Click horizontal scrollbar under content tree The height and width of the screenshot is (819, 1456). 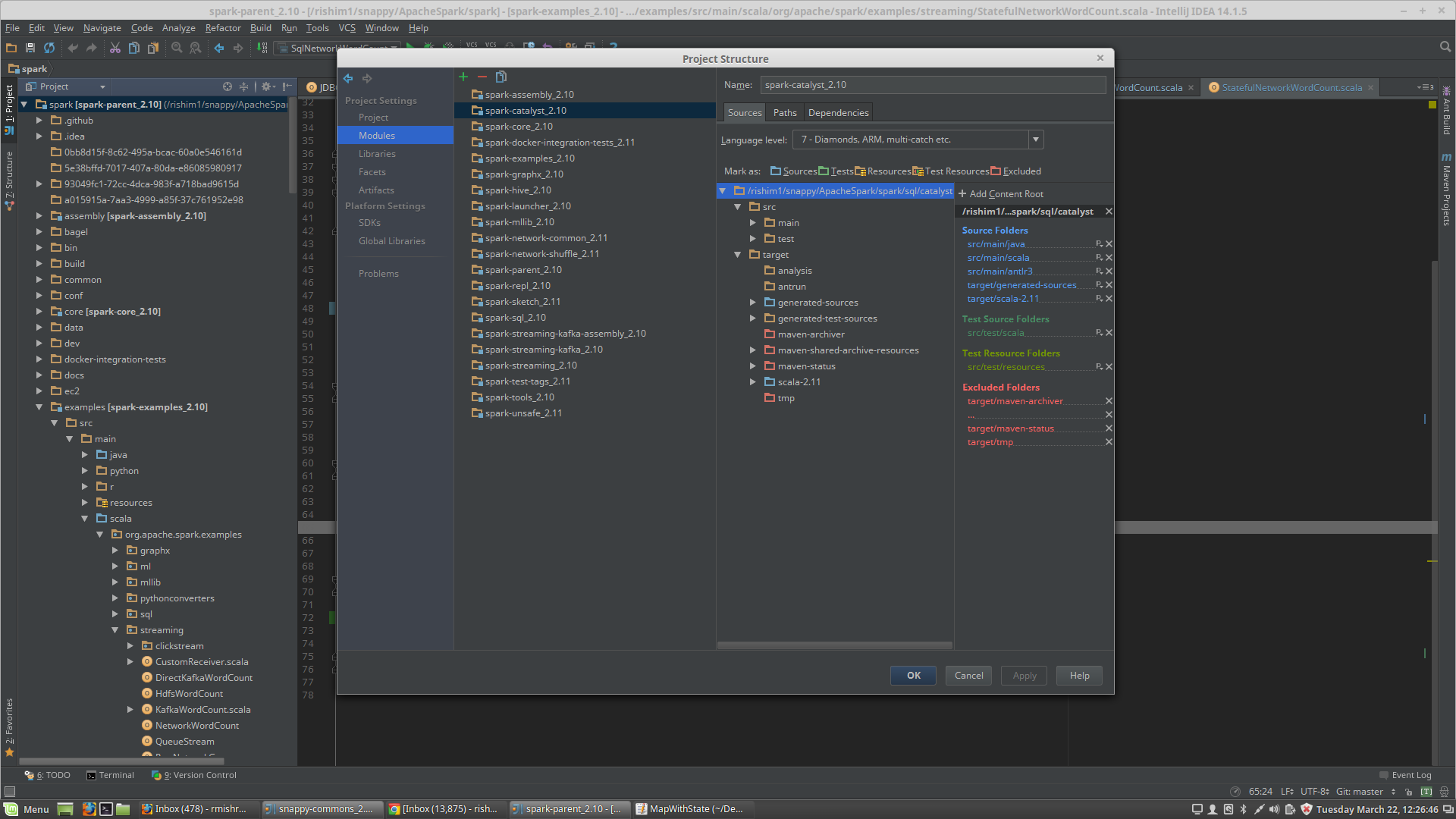click(x=834, y=645)
